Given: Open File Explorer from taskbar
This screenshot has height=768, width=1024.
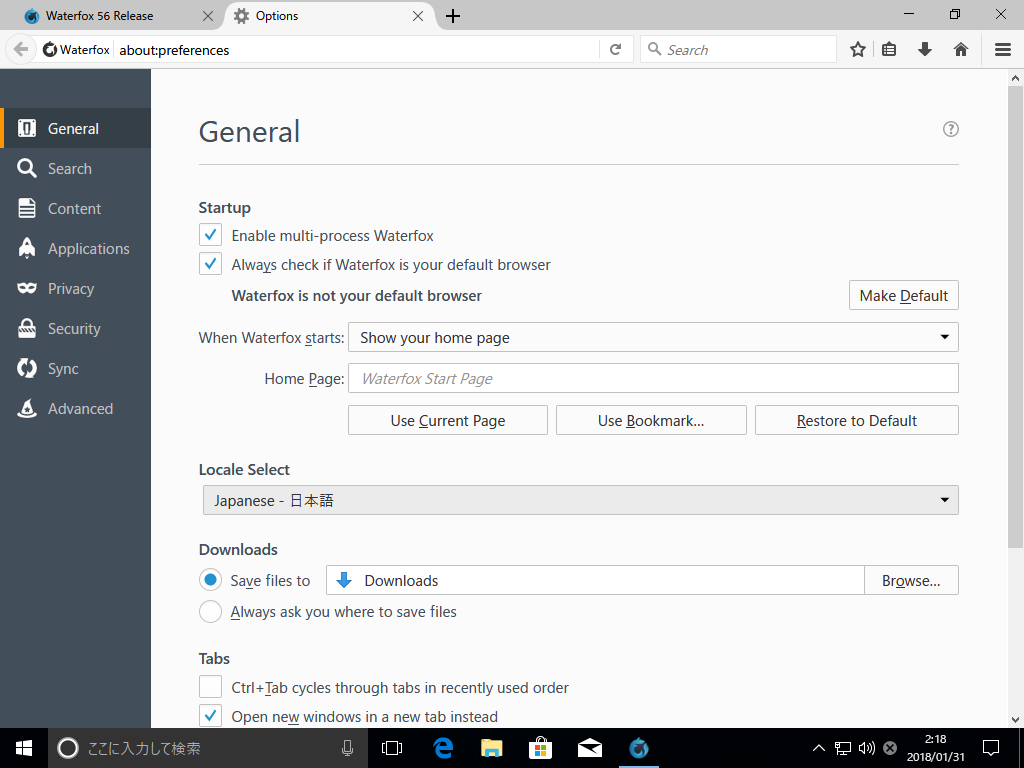Looking at the screenshot, I should tap(492, 748).
